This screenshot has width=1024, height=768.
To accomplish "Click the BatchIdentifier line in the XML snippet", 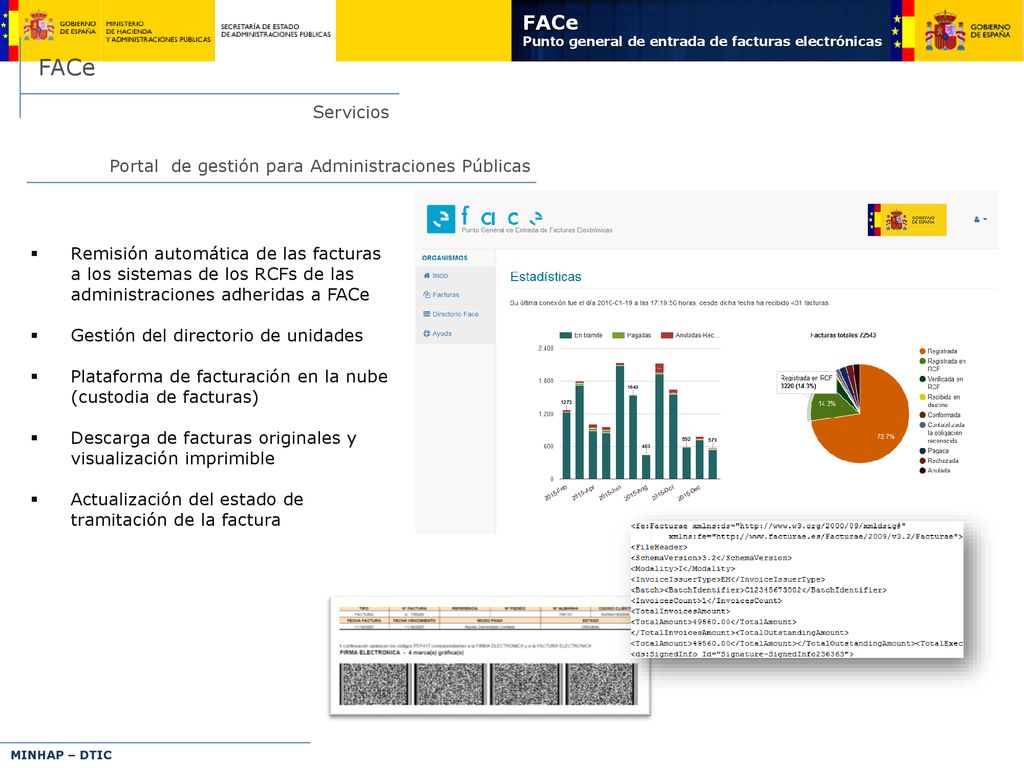I will (759, 590).
